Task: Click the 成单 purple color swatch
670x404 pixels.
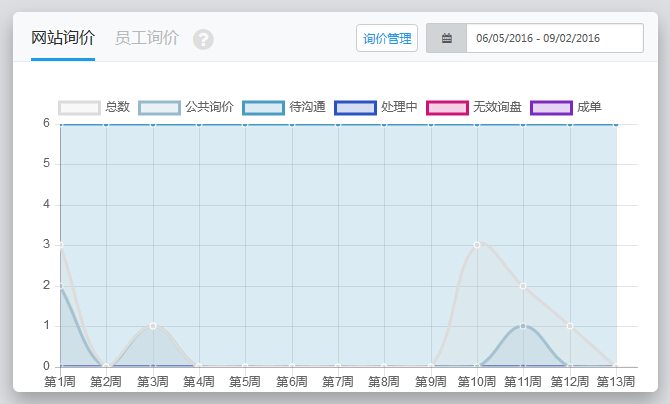Action: pos(551,107)
